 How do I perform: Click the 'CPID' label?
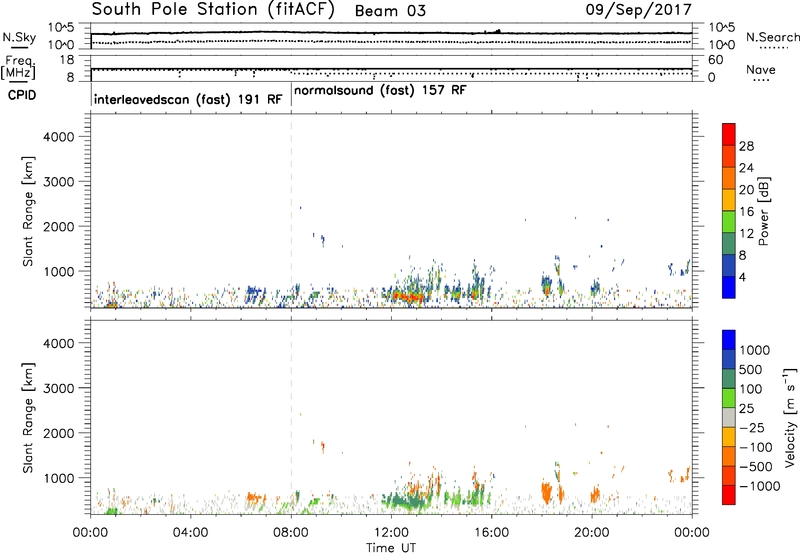coord(22,95)
